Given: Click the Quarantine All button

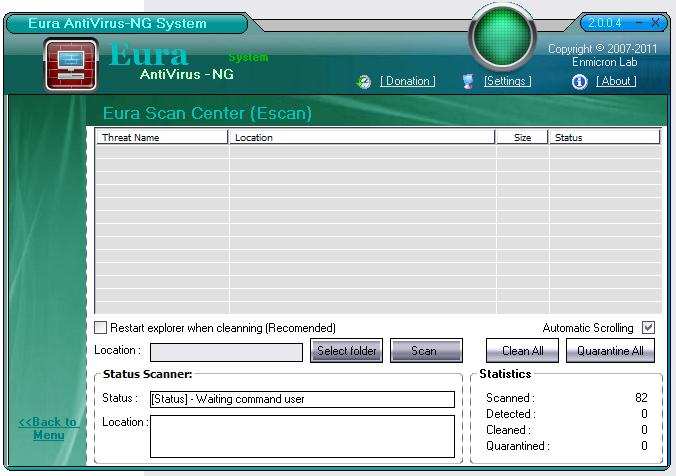Looking at the screenshot, I should 610,351.
